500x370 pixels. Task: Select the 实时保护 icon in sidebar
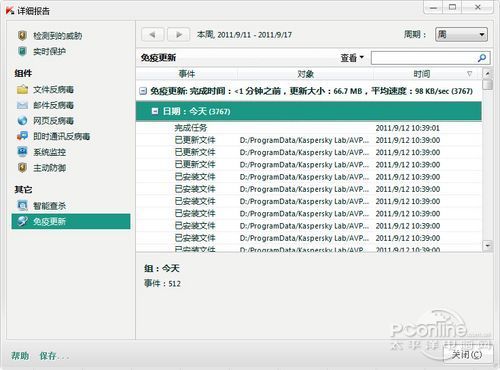coord(22,51)
